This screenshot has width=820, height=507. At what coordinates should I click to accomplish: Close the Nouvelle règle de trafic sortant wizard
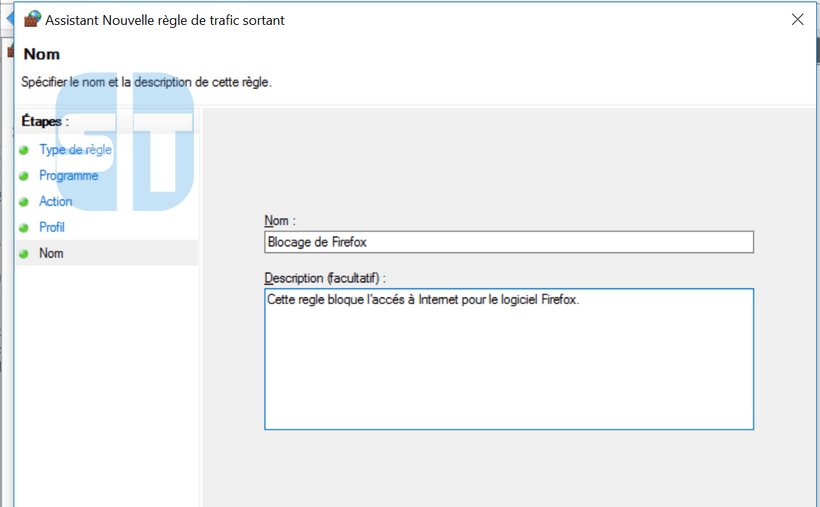[x=797, y=20]
